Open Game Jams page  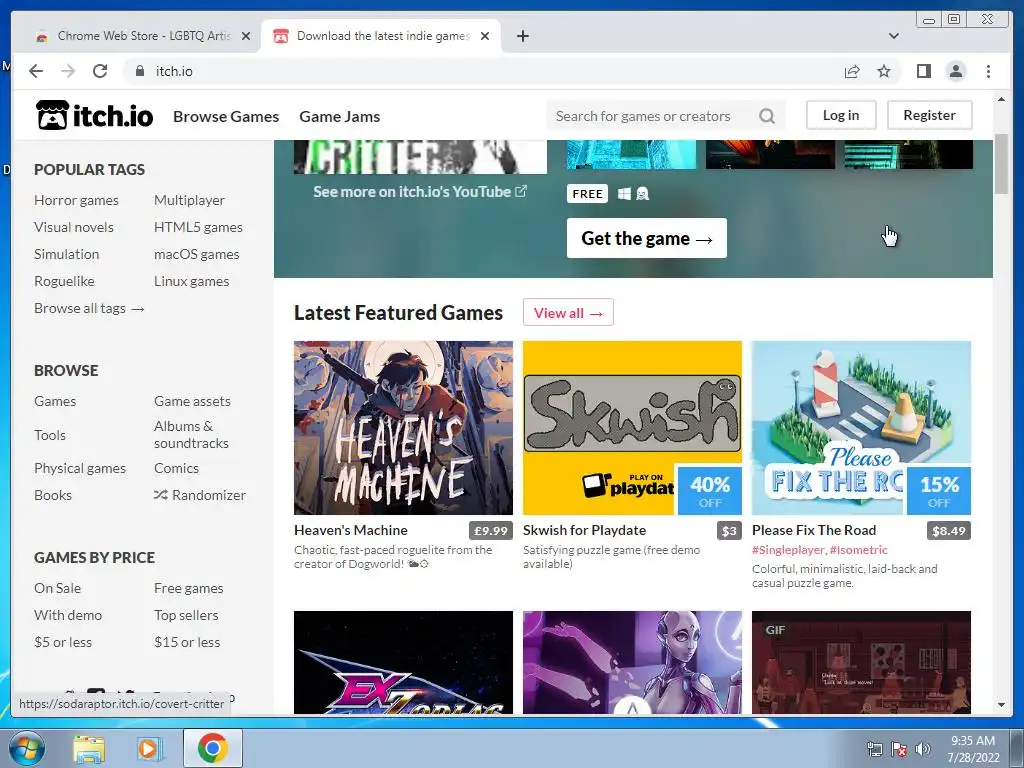tap(340, 116)
